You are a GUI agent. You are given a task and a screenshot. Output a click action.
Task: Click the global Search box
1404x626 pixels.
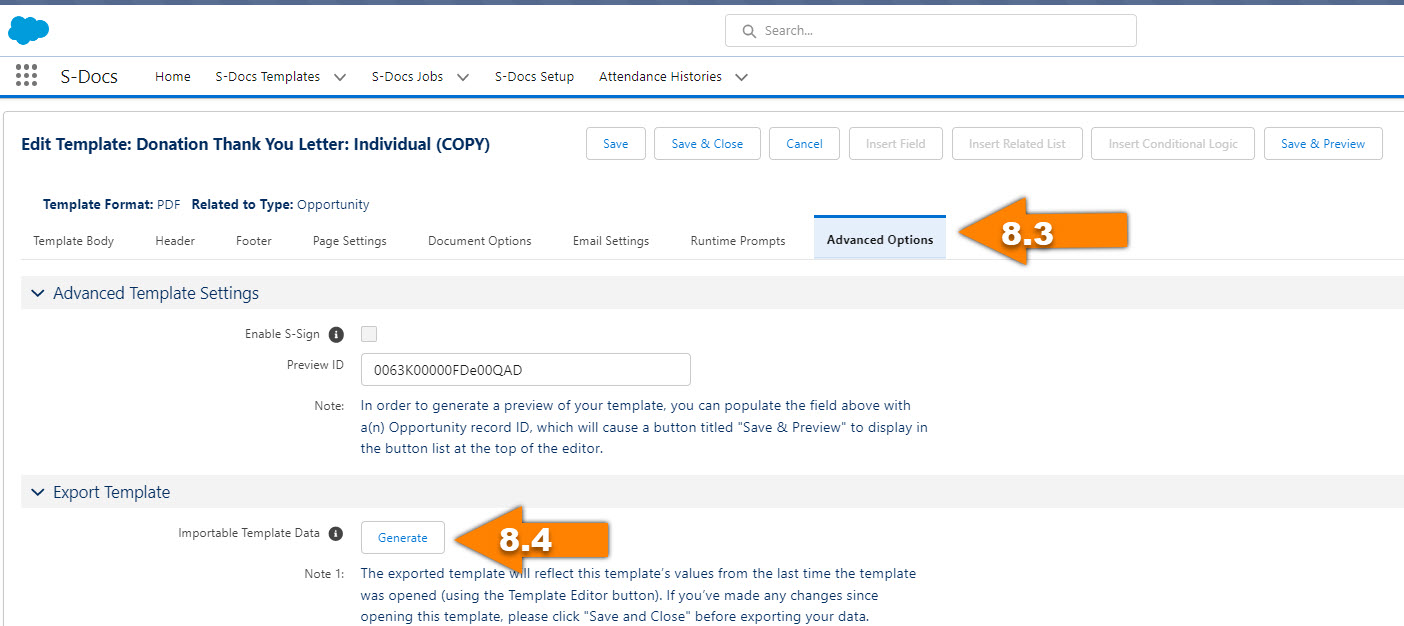coord(940,31)
